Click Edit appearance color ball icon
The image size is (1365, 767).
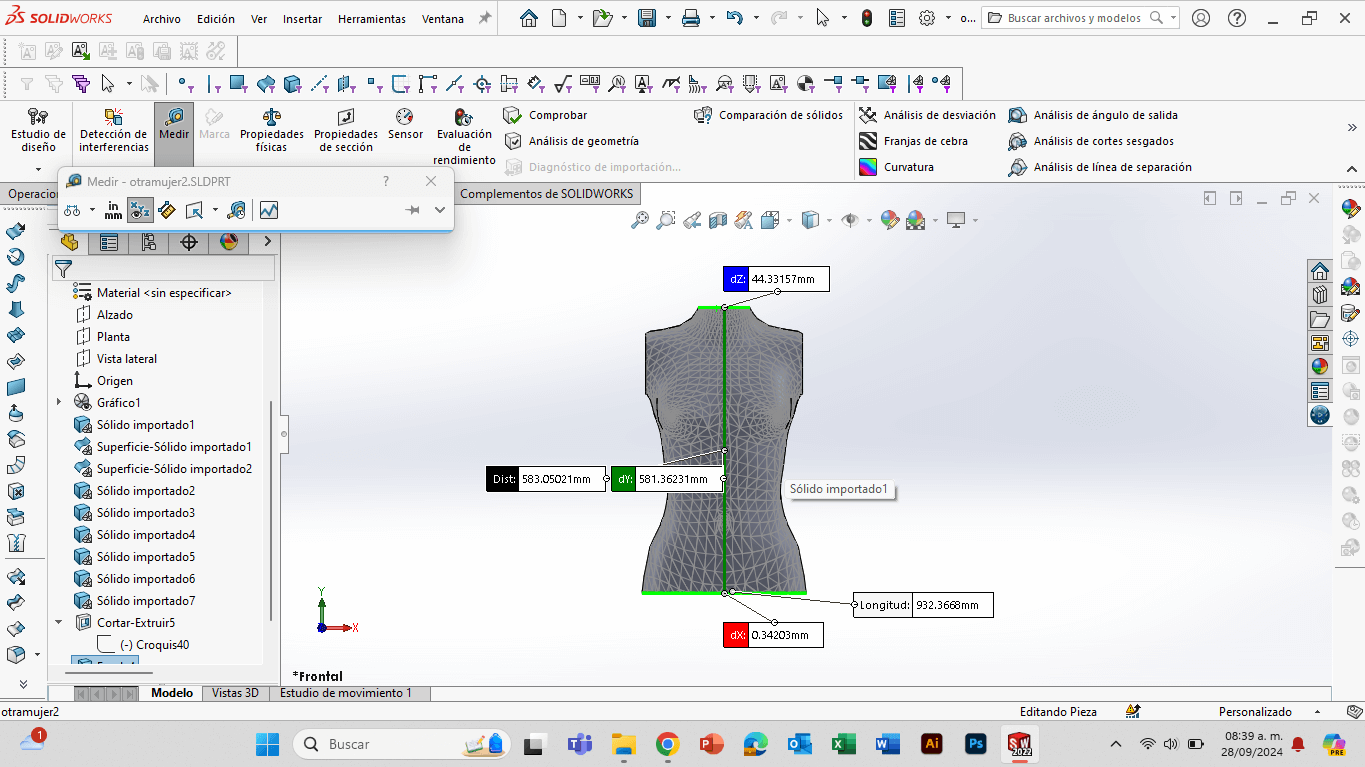pyautogui.click(x=889, y=220)
